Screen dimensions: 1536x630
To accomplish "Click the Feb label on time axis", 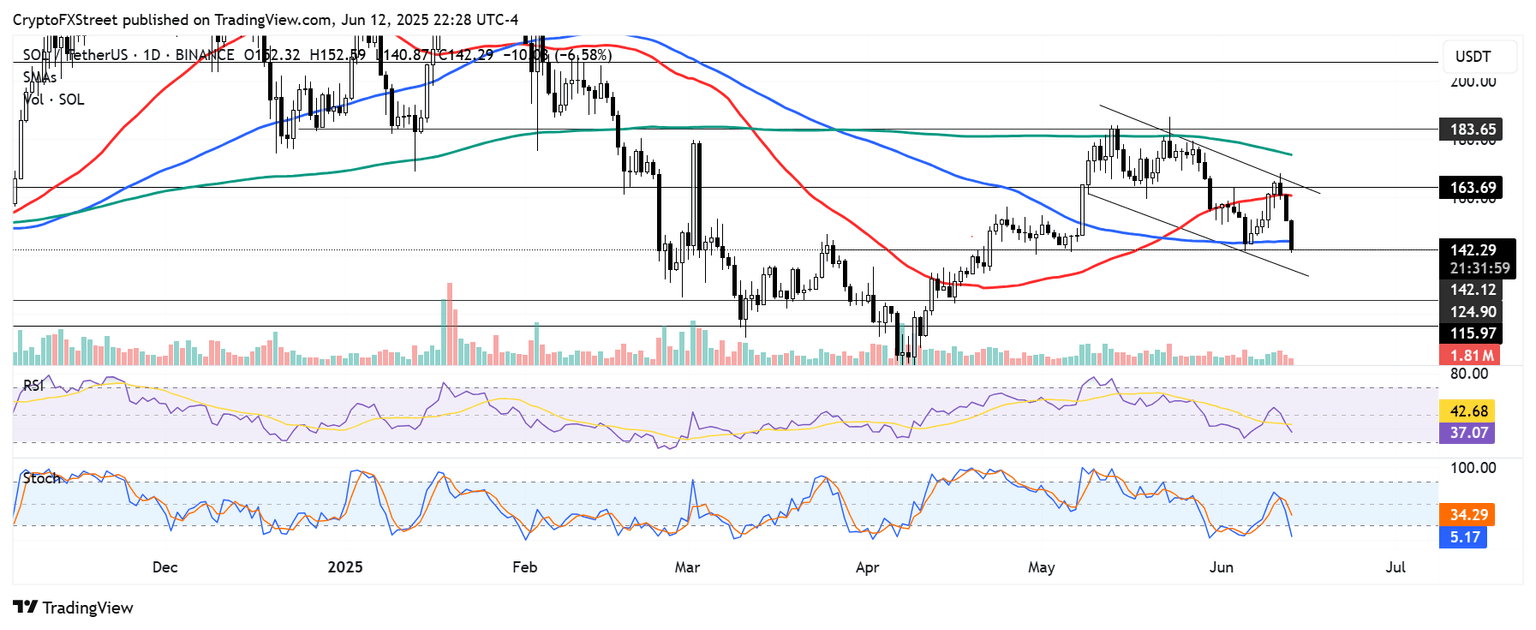I will pos(524,567).
